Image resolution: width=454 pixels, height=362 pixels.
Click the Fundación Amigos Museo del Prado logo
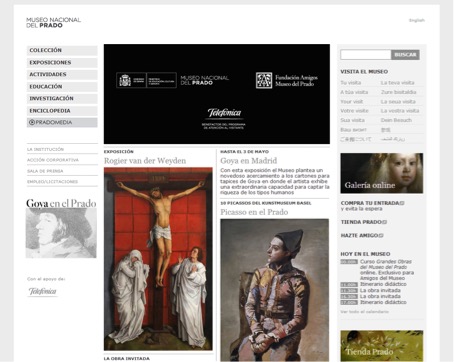287,80
